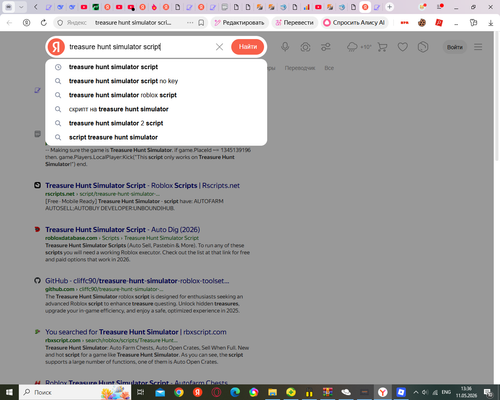The height and width of the screenshot is (400, 500).
Task: Click robloxdatabase.com domain link
Action: point(71,238)
